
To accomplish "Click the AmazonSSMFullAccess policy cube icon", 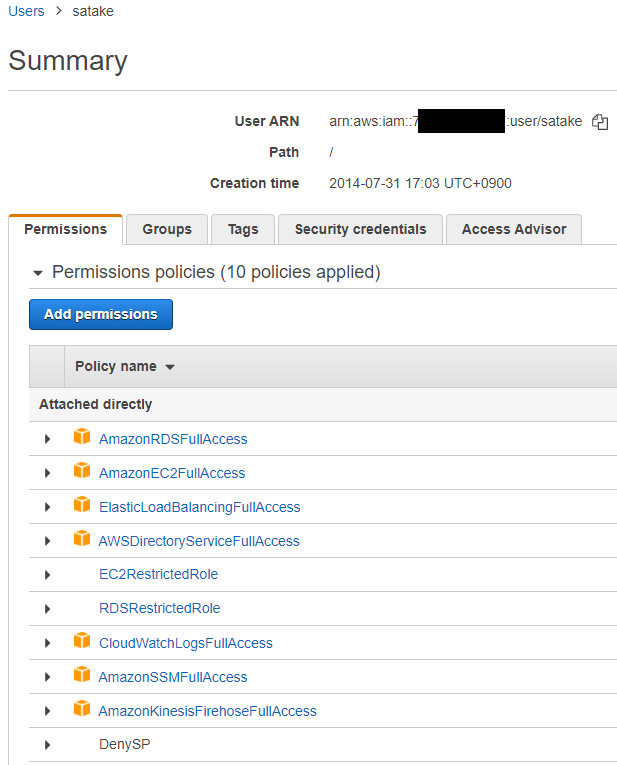I will click(82, 674).
